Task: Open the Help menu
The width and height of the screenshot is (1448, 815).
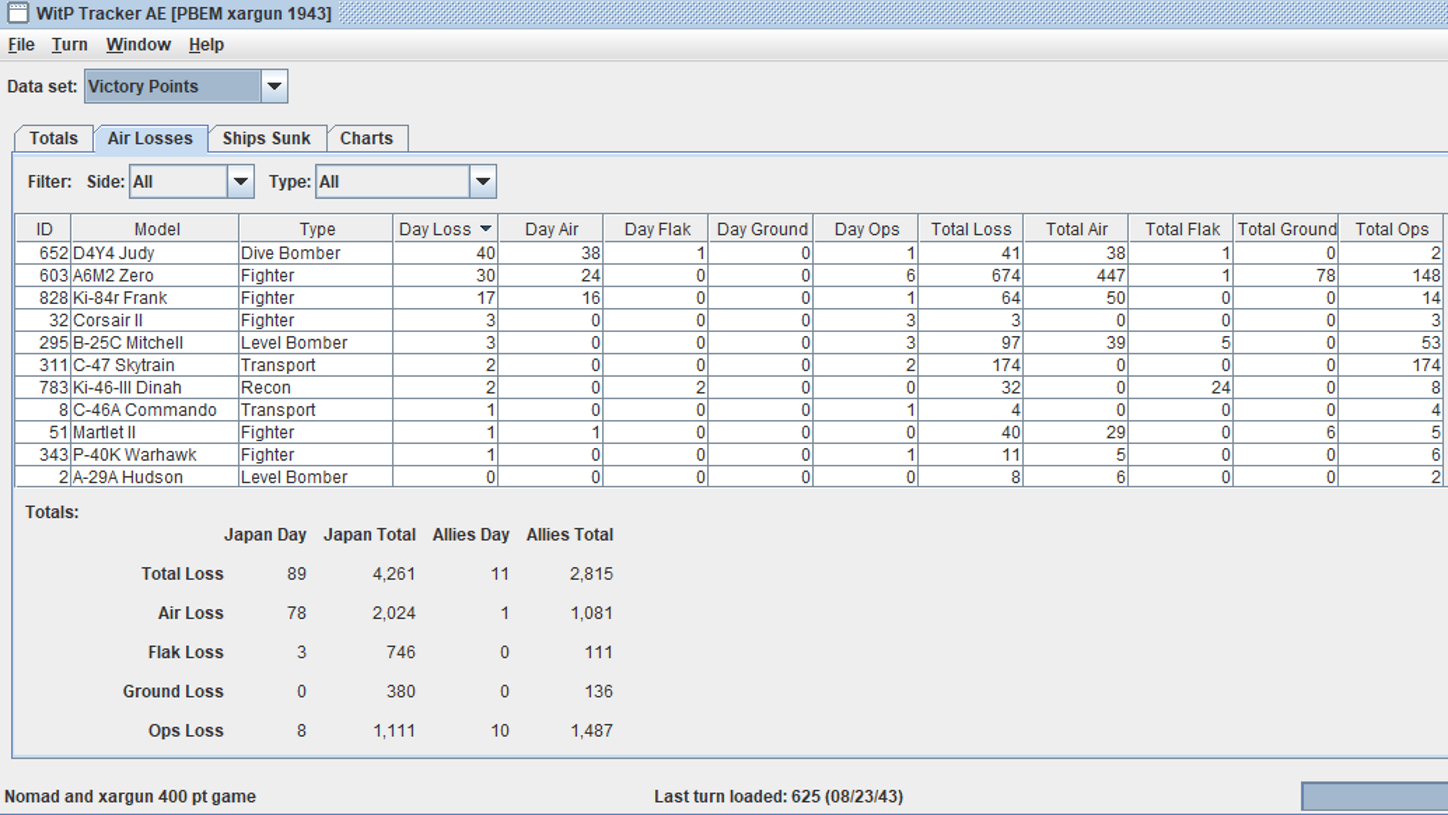Action: [x=206, y=45]
